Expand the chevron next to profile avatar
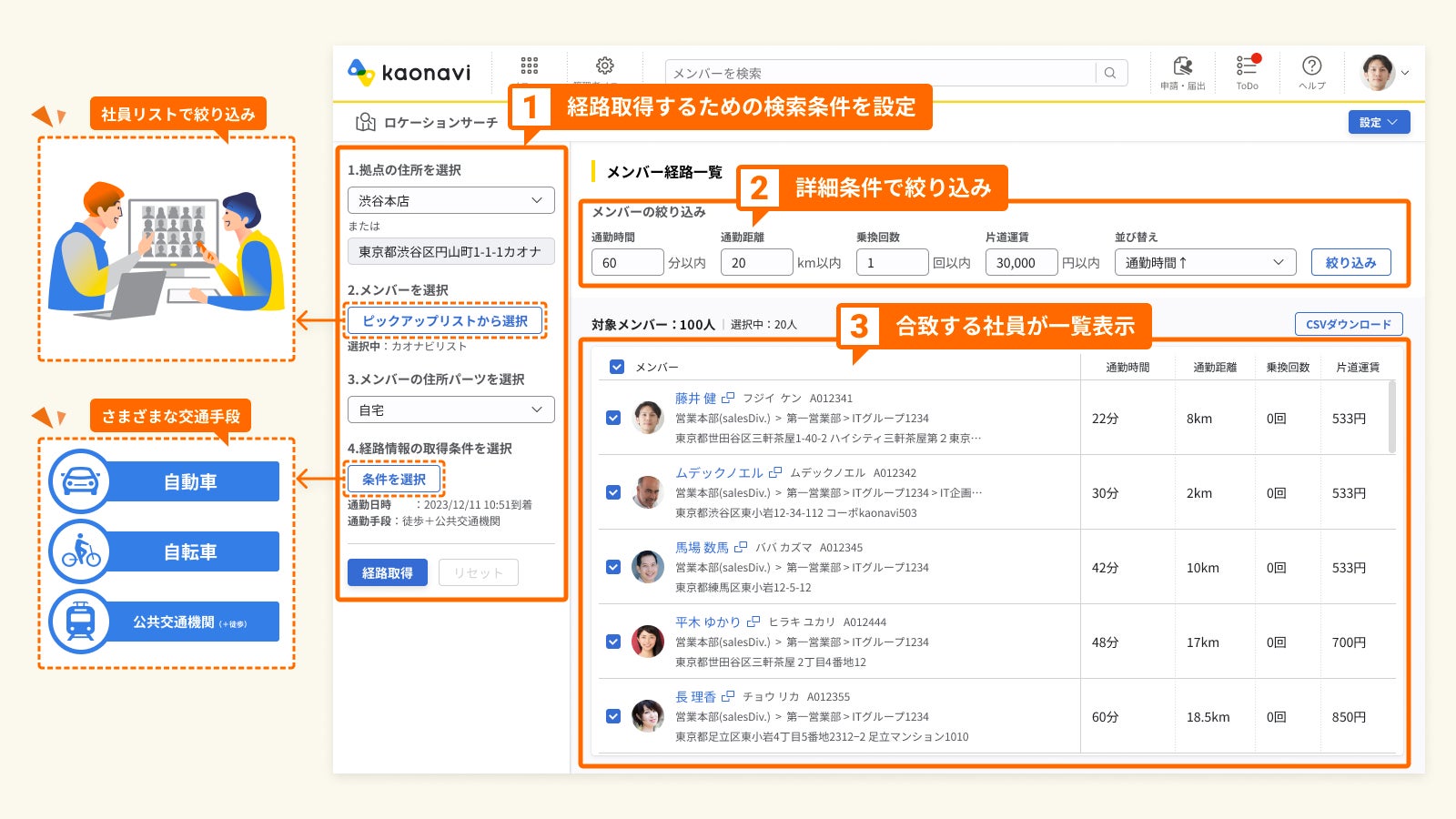The height and width of the screenshot is (819, 1456). [x=1405, y=73]
